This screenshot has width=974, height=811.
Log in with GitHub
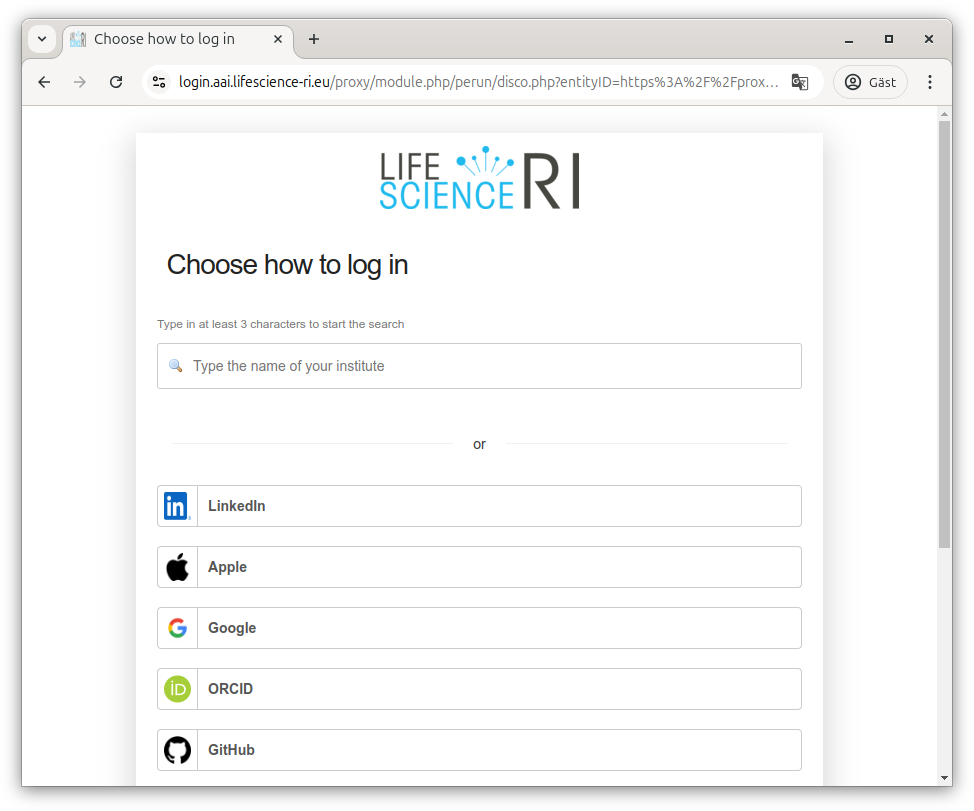click(x=479, y=750)
